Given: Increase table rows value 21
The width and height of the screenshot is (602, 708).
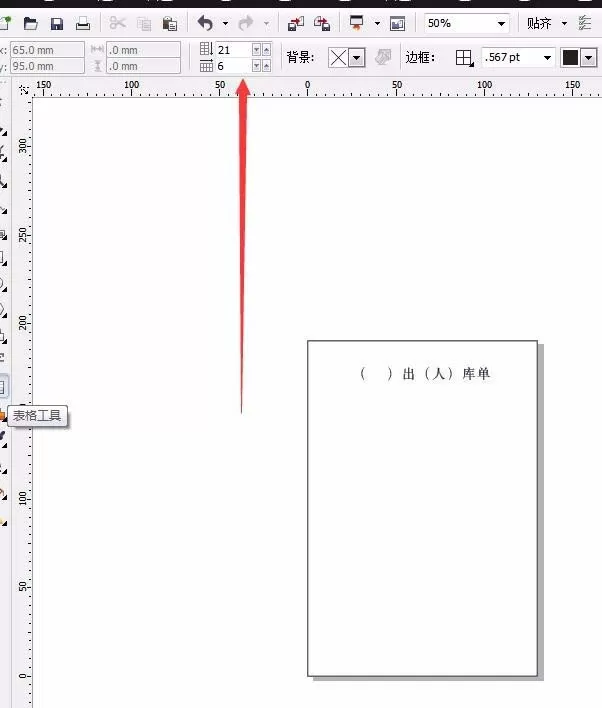Looking at the screenshot, I should click(x=266, y=50).
